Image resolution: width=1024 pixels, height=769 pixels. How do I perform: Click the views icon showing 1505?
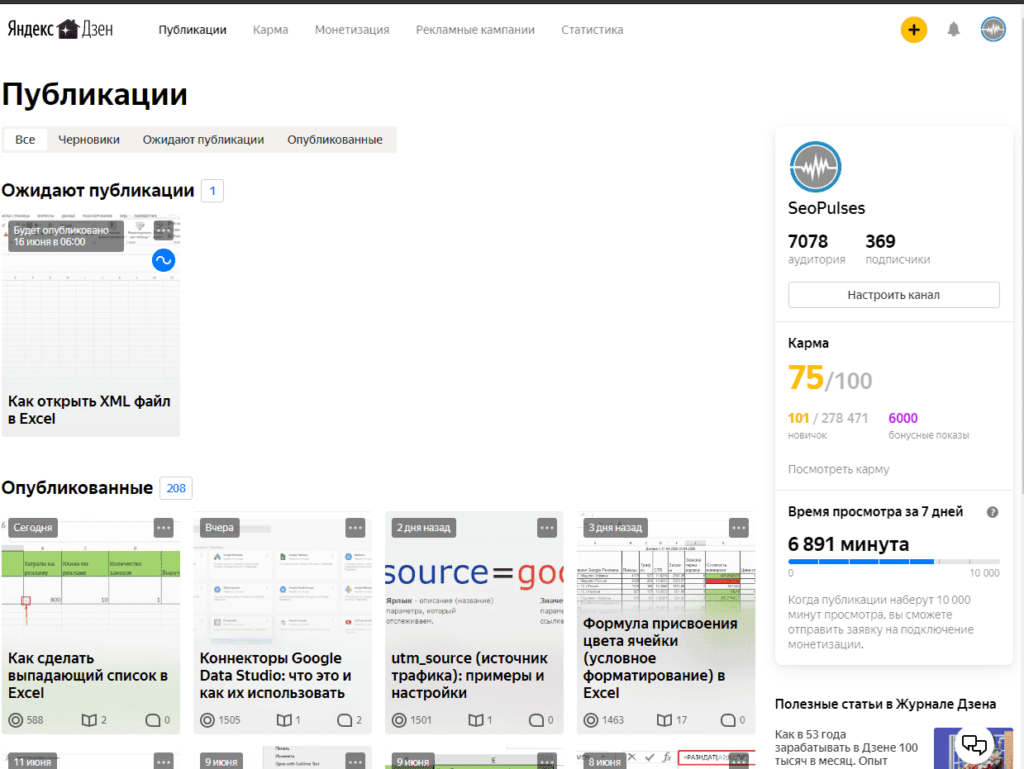pos(207,720)
